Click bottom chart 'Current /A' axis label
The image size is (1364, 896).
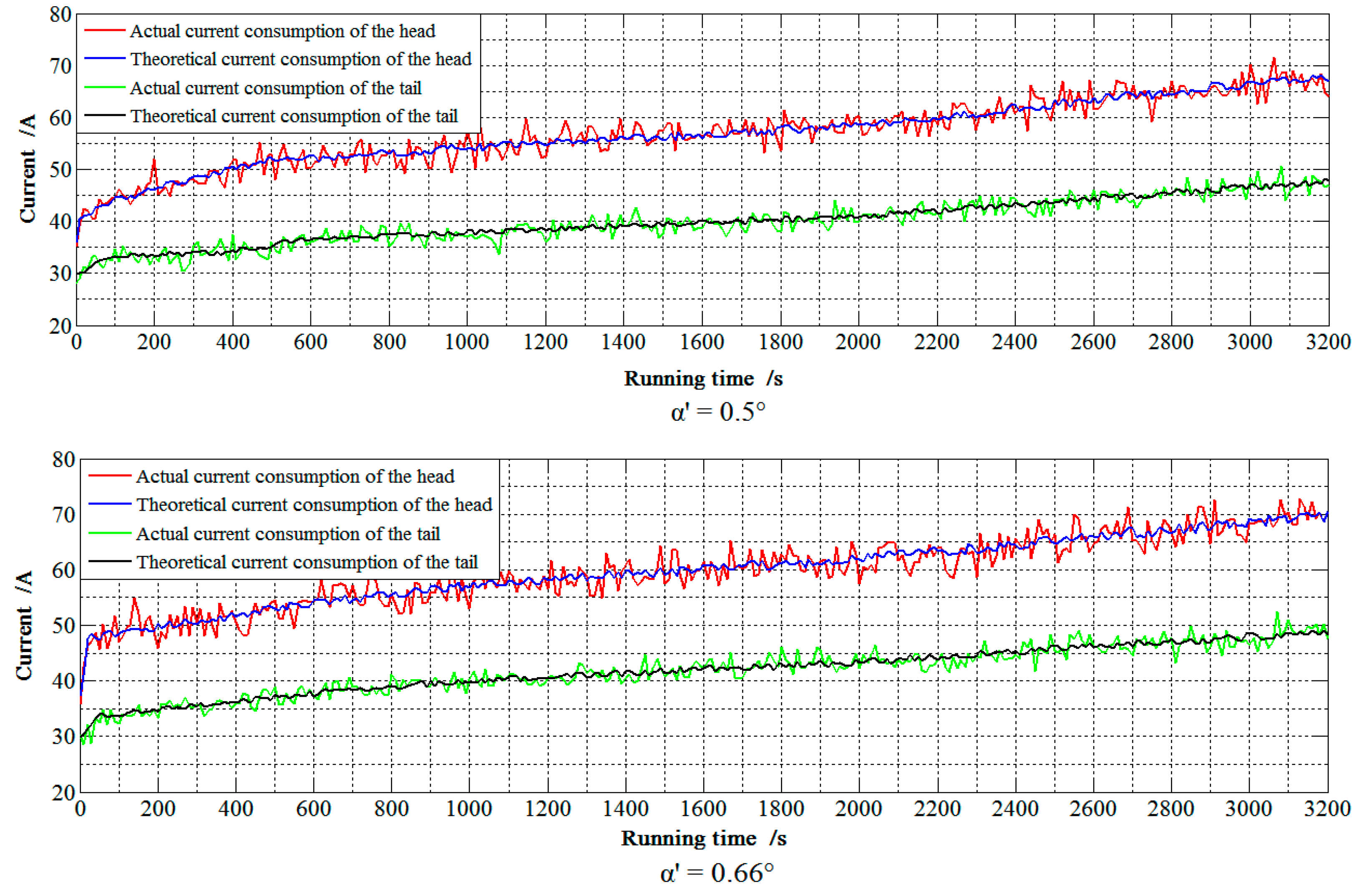tap(24, 625)
